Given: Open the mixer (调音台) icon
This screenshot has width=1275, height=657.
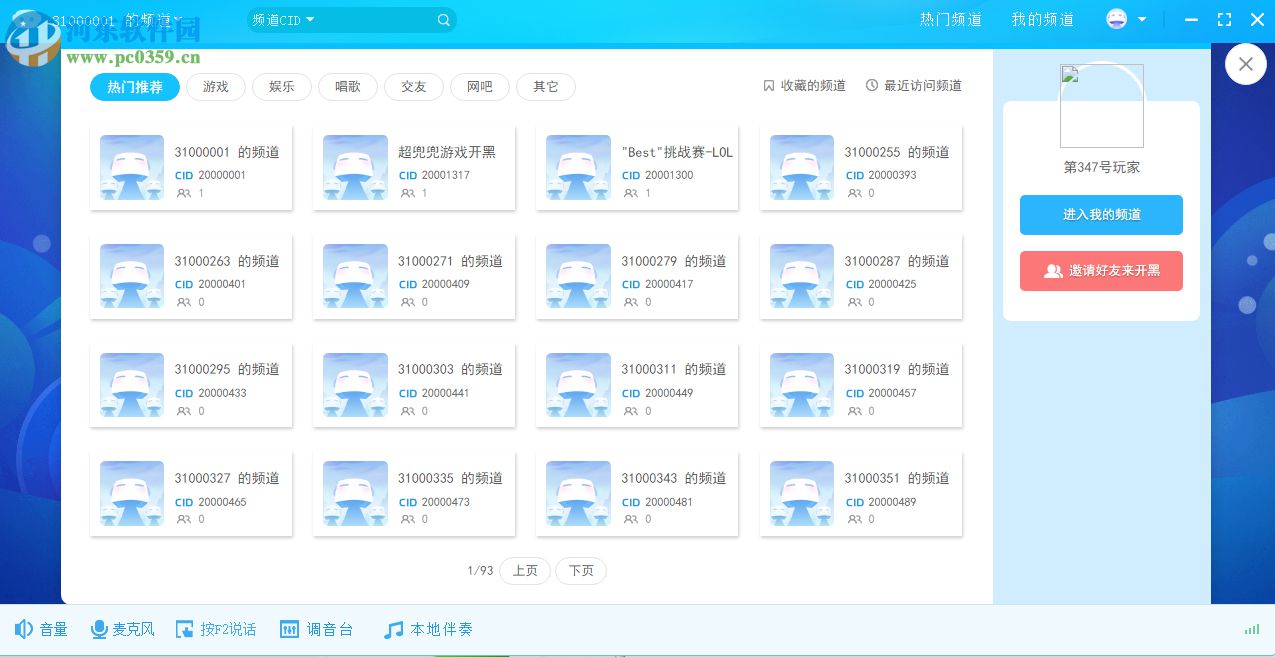Looking at the screenshot, I should 288,629.
